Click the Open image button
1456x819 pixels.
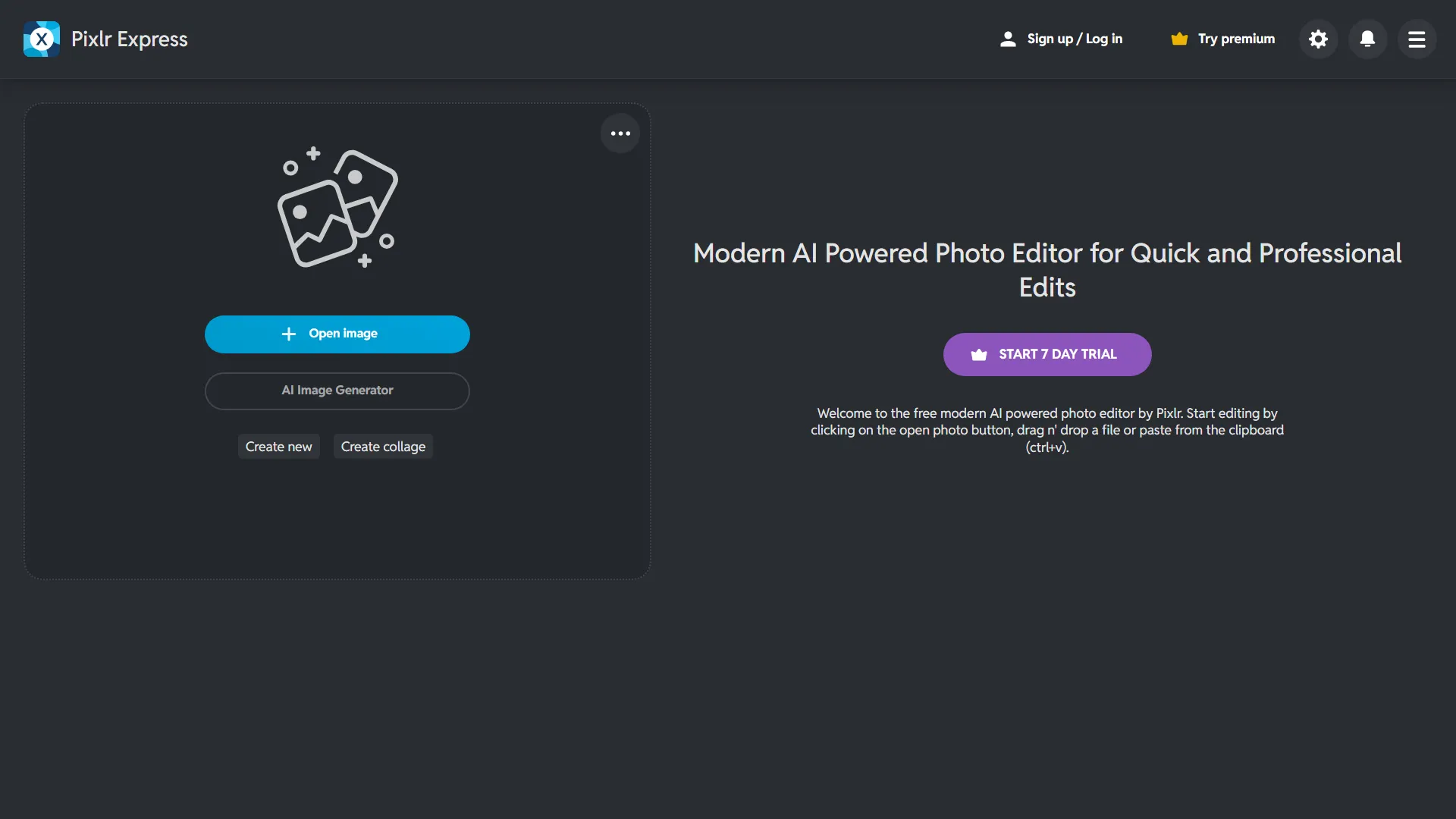click(337, 334)
